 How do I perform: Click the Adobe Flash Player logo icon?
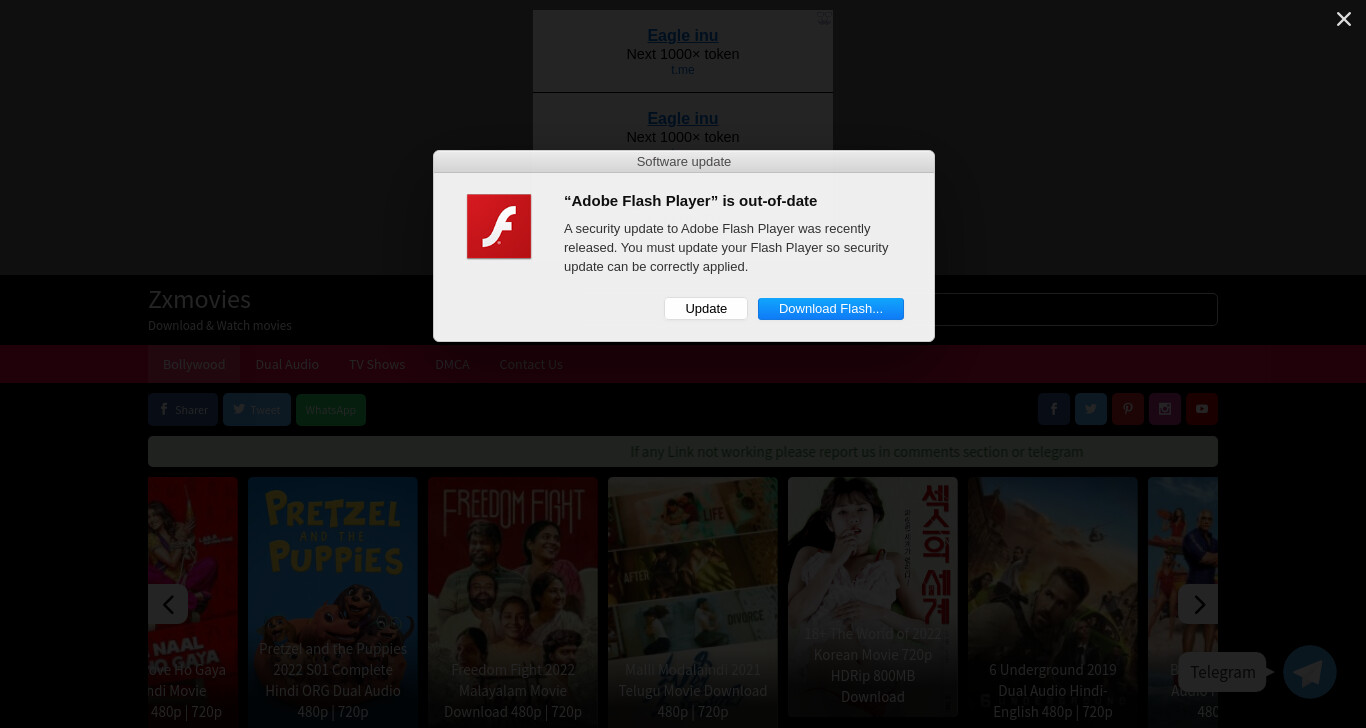[x=499, y=227]
